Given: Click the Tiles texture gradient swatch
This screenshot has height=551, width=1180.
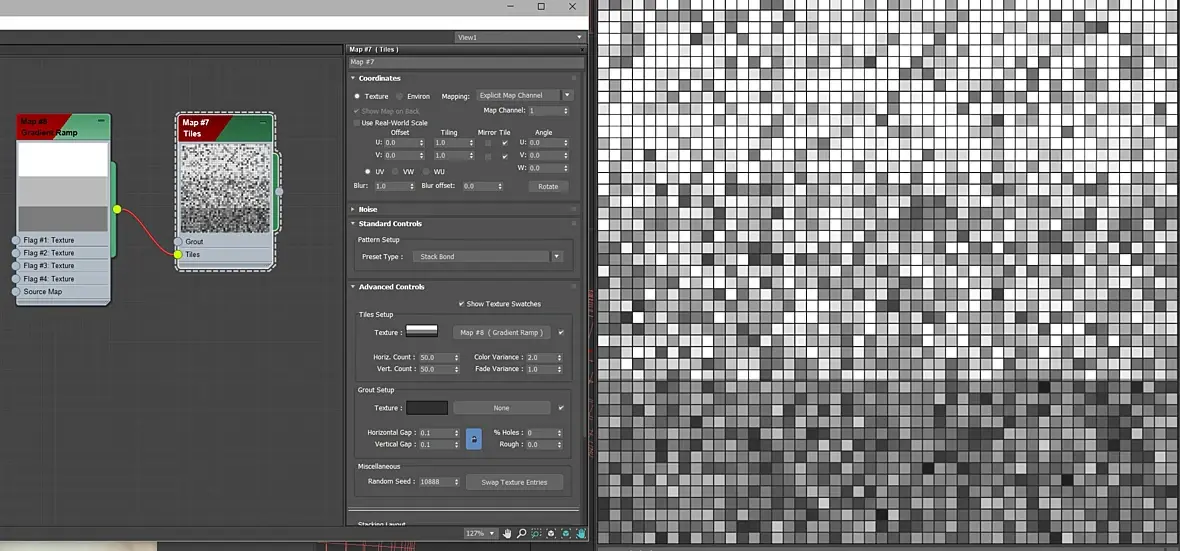Looking at the screenshot, I should [x=421, y=331].
